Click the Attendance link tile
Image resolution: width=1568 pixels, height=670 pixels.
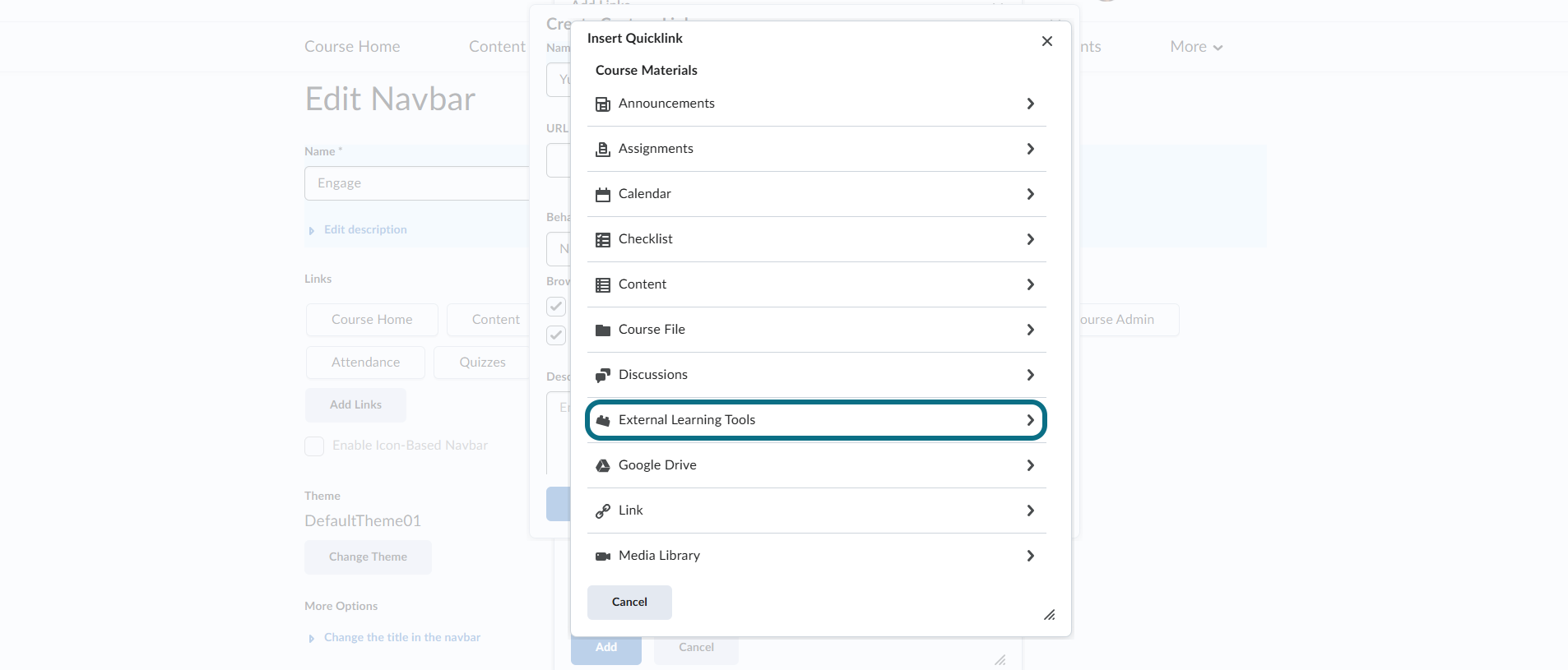tap(365, 363)
